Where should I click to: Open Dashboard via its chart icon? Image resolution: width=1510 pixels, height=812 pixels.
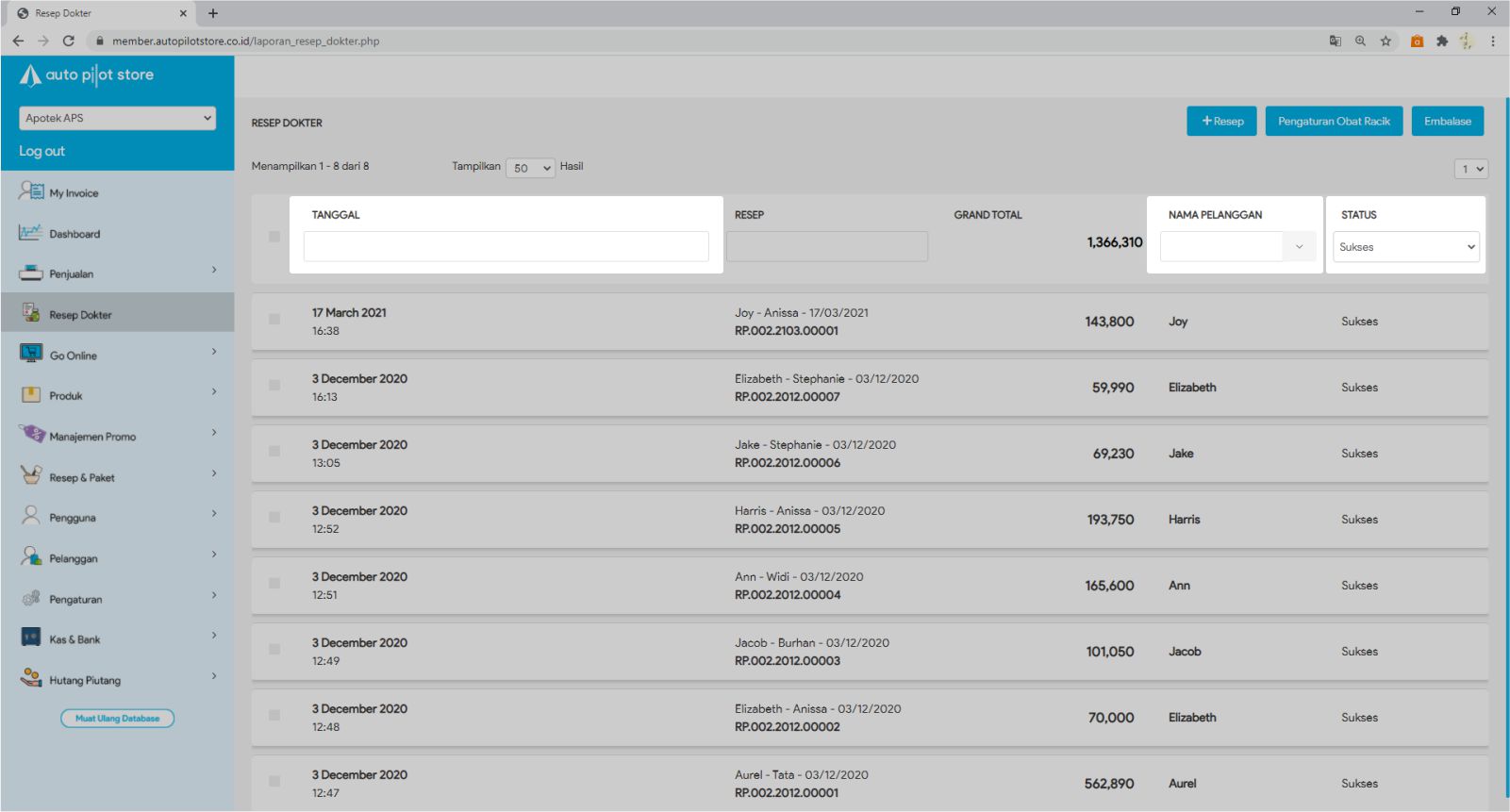[31, 233]
